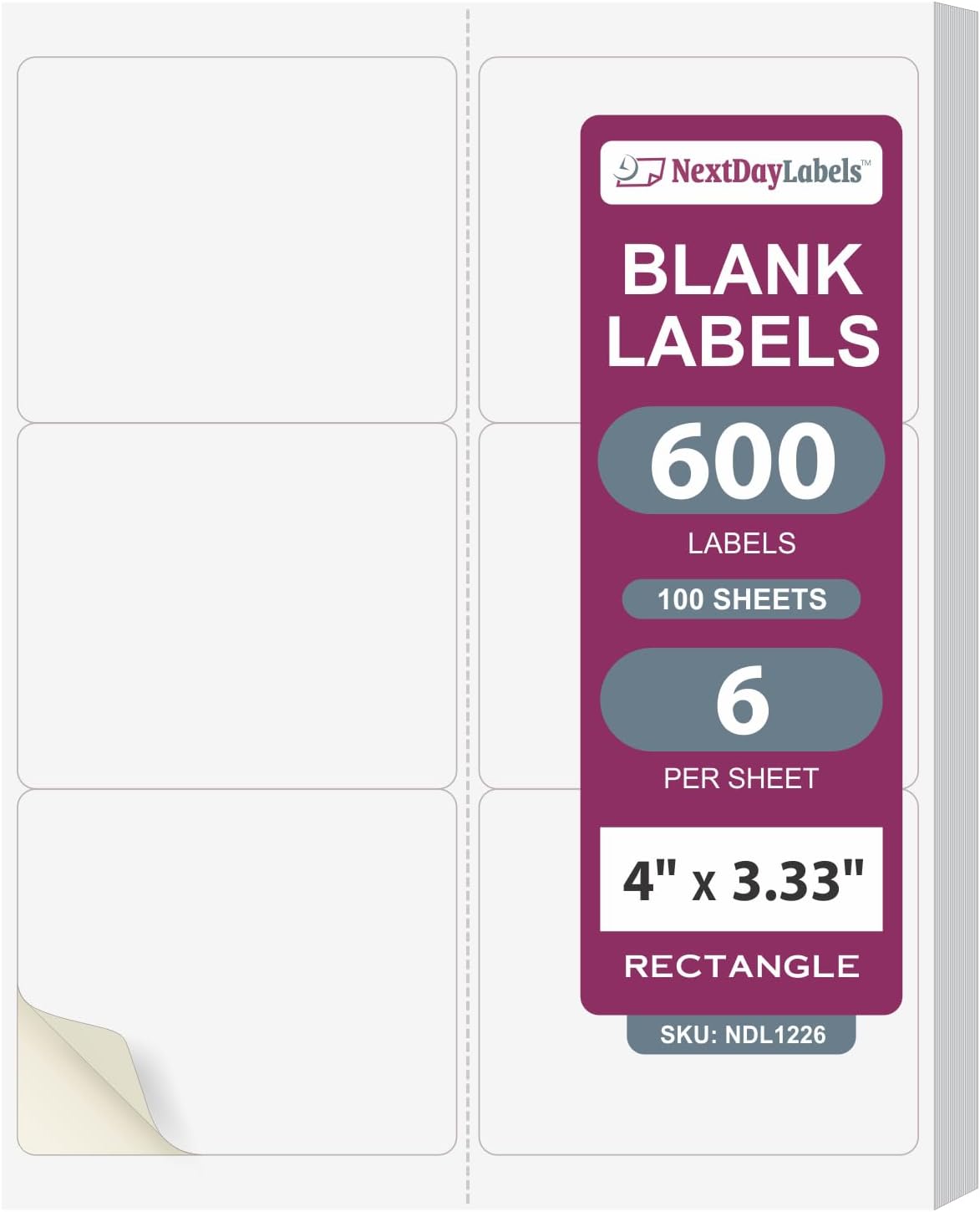Image resolution: width=980 pixels, height=1212 pixels.
Task: Click the 6 per sheet badge
Action: (x=742, y=700)
